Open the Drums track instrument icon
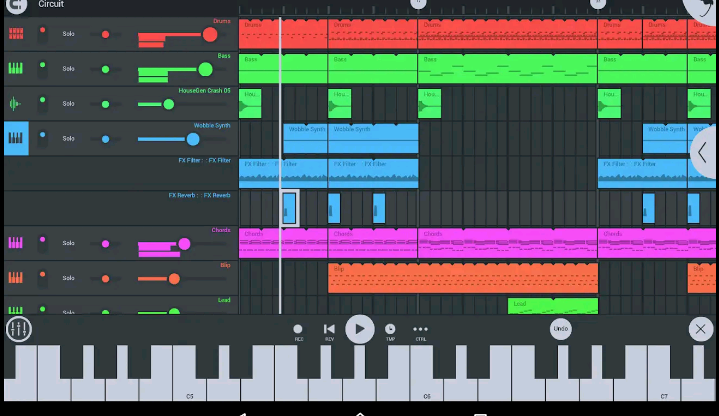Image resolution: width=719 pixels, height=416 pixels. point(16,33)
